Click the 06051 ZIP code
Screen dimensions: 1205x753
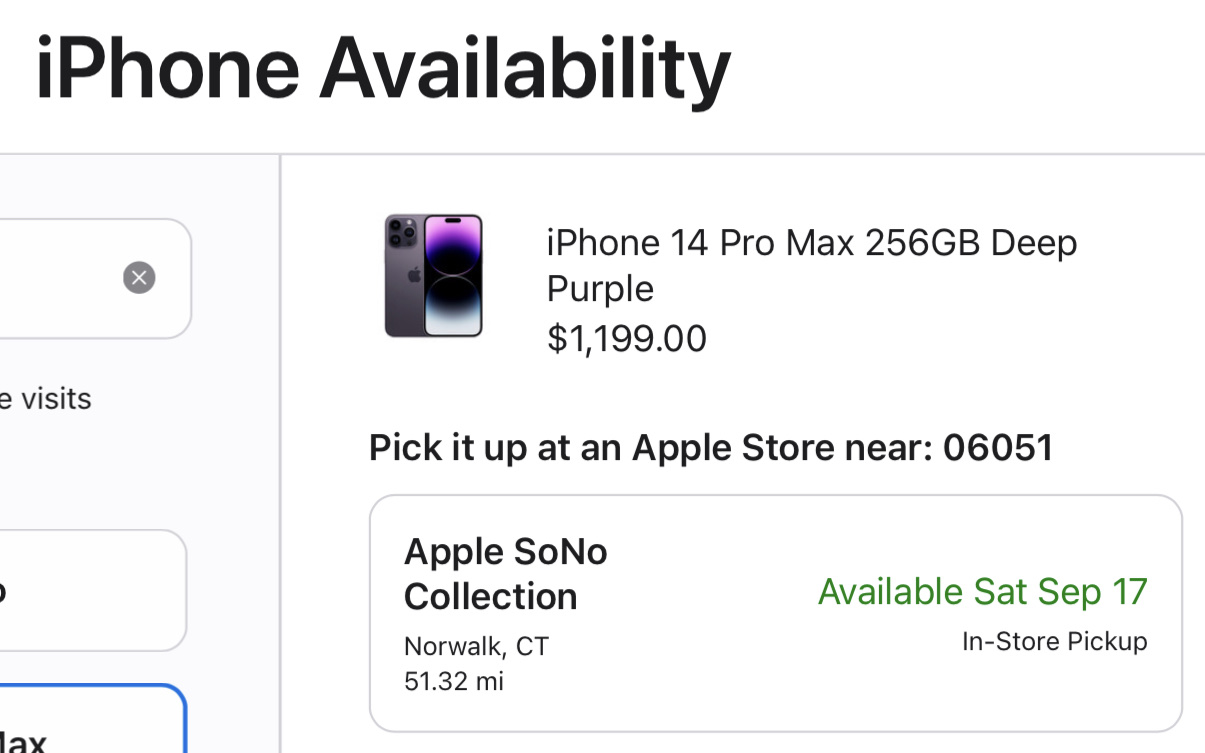pos(998,447)
